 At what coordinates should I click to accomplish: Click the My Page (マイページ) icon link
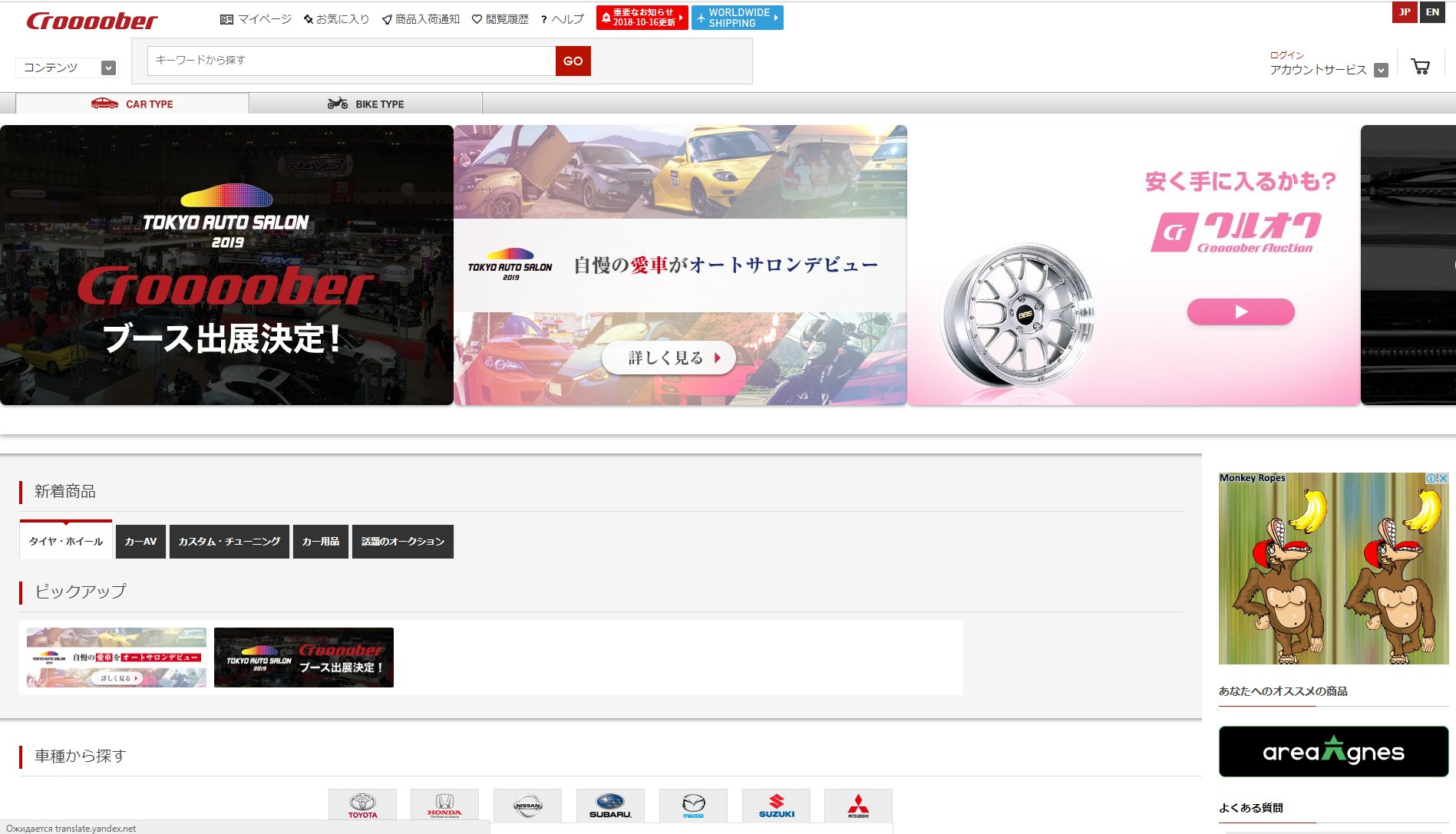pyautogui.click(x=256, y=19)
